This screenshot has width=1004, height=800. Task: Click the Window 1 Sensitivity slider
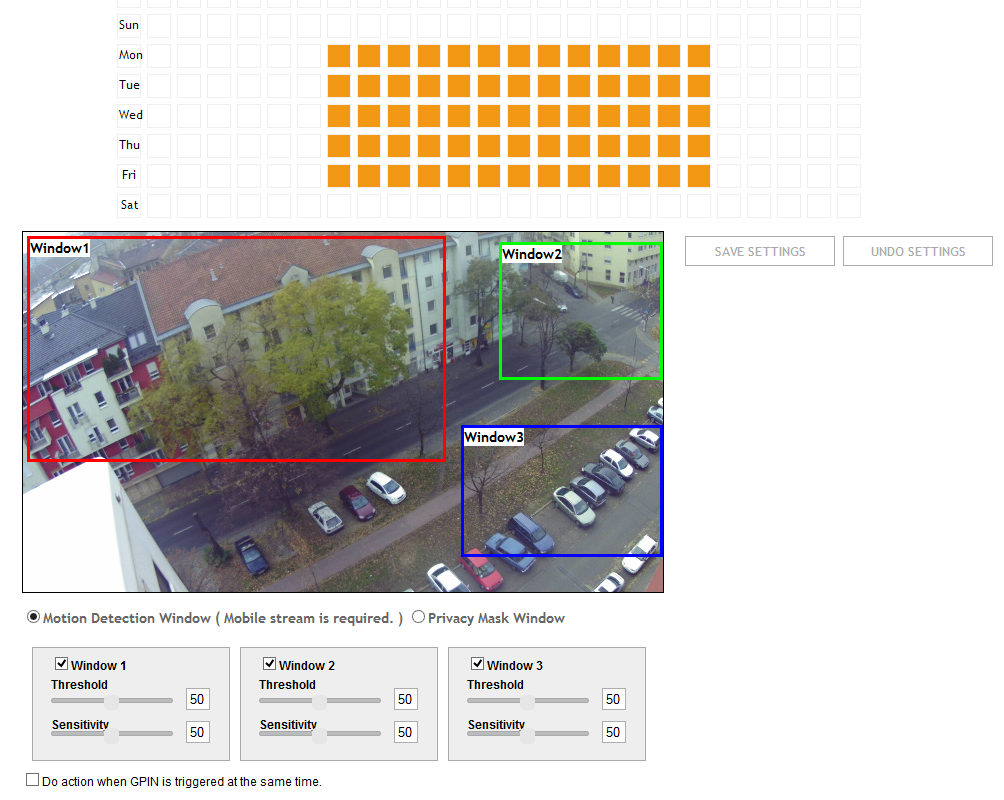(112, 734)
